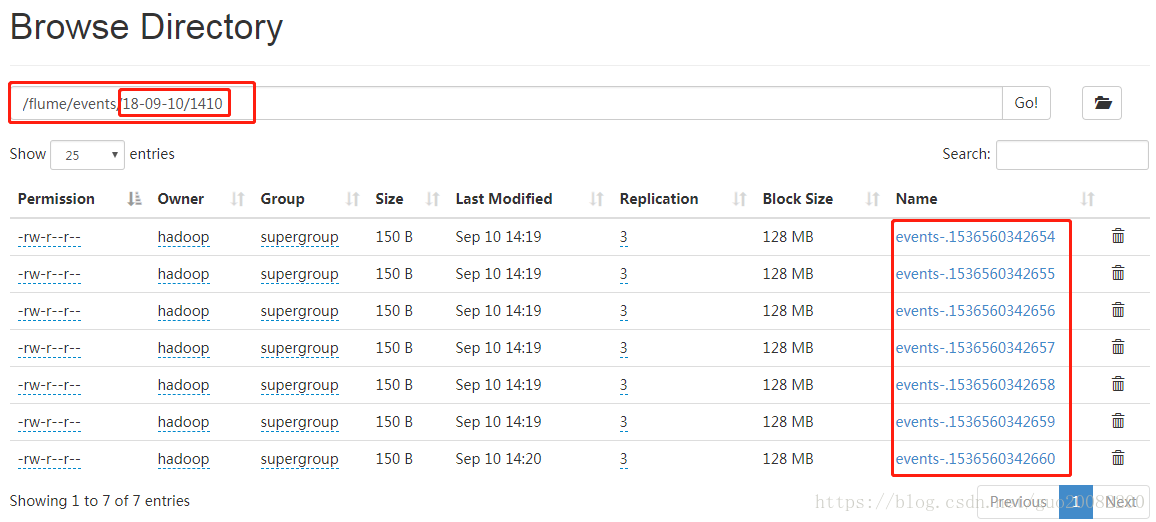Click replication value 3 of first file
Screen dimensions: 1156x522
coord(624,237)
